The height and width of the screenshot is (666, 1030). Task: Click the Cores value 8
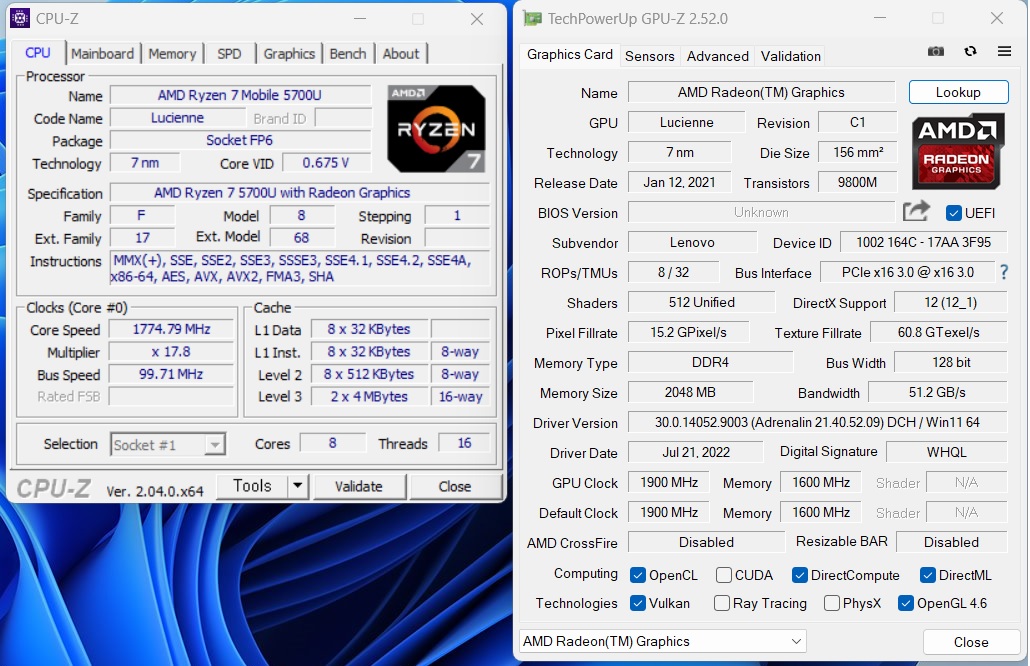click(332, 443)
